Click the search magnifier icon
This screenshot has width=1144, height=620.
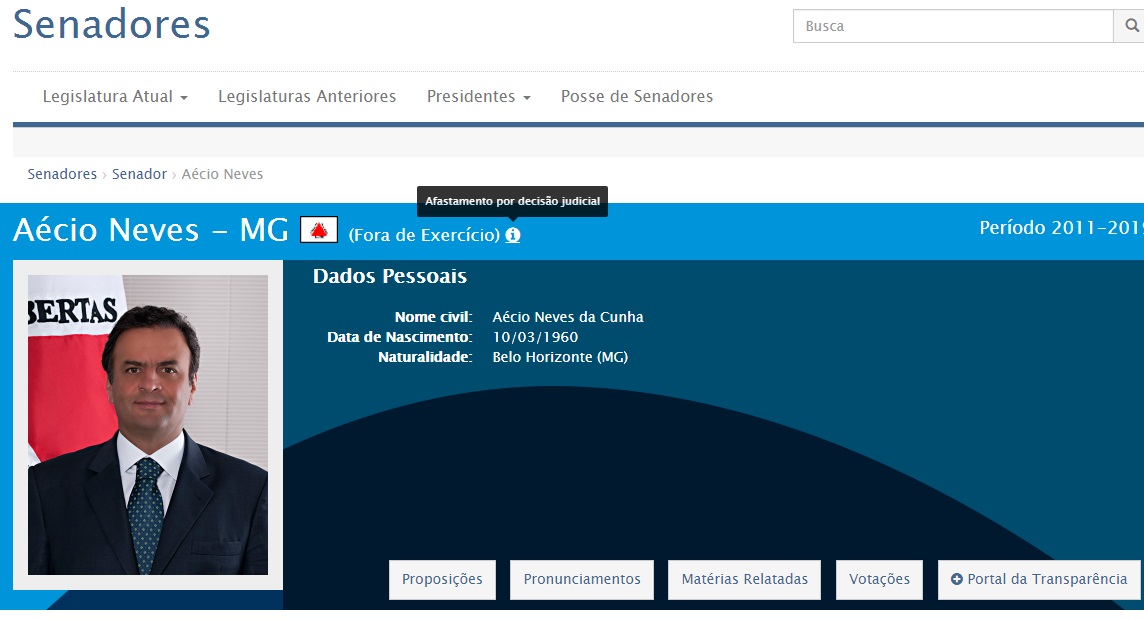[1131, 26]
